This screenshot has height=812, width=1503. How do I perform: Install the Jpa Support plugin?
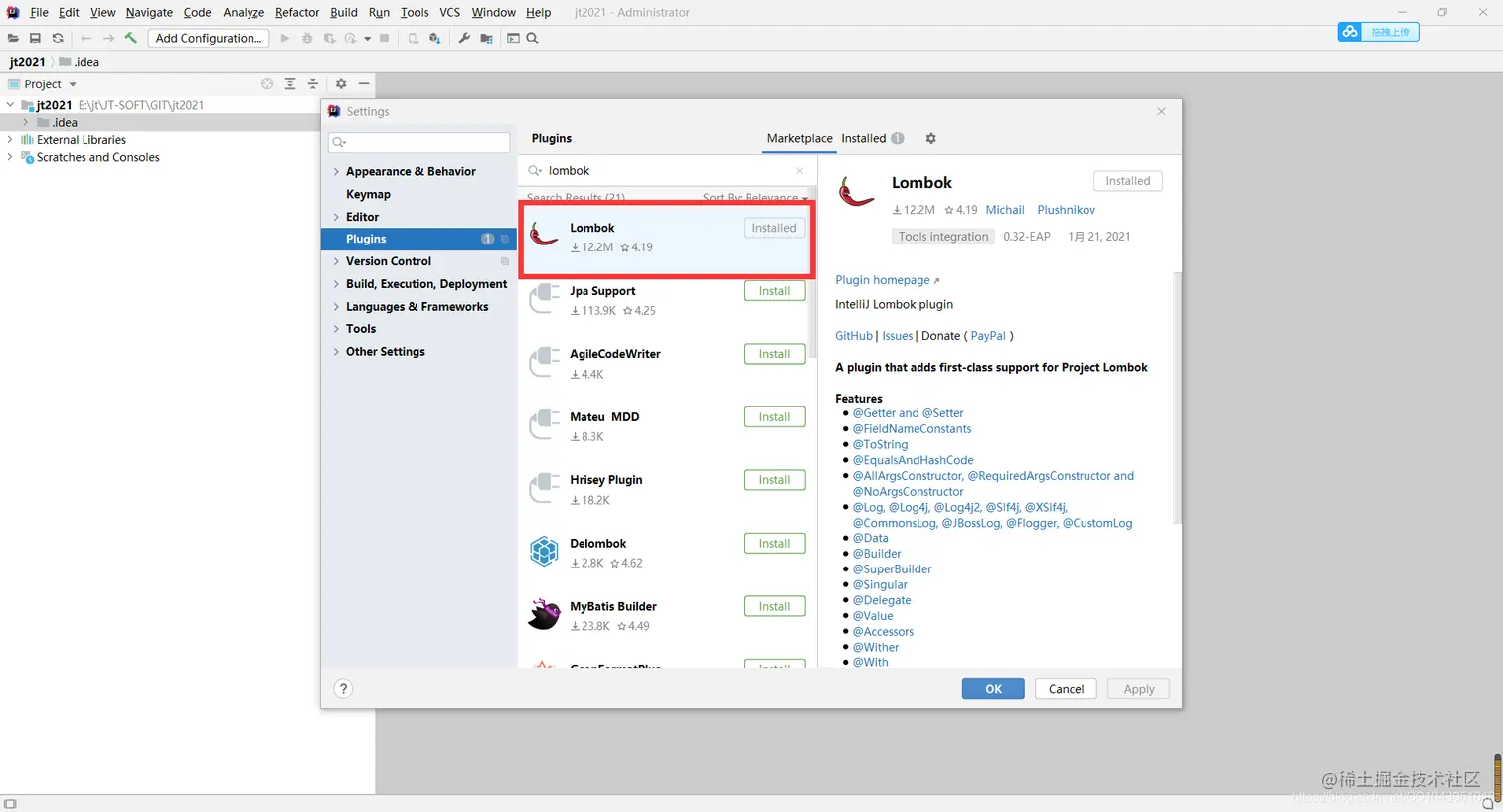774,291
